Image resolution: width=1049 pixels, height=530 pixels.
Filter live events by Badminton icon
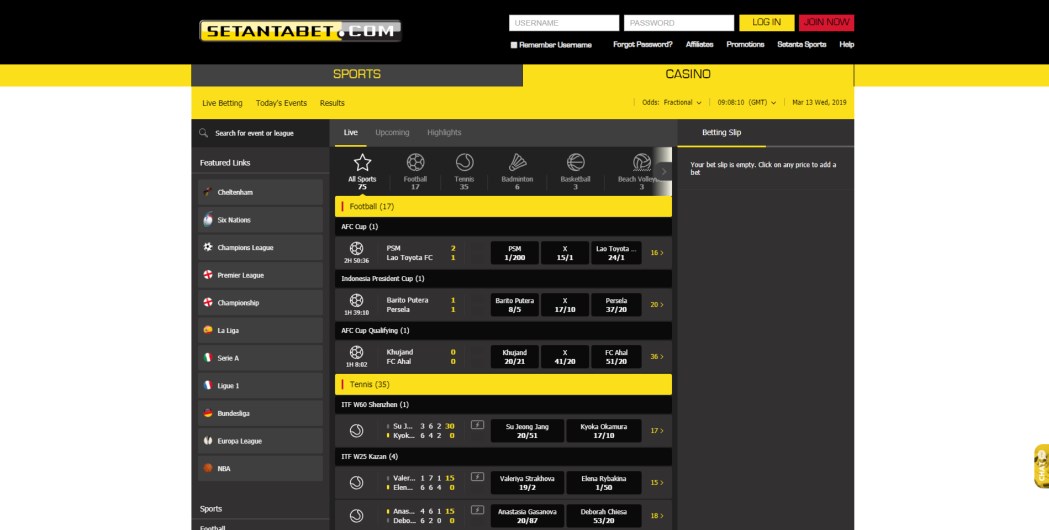(x=517, y=163)
